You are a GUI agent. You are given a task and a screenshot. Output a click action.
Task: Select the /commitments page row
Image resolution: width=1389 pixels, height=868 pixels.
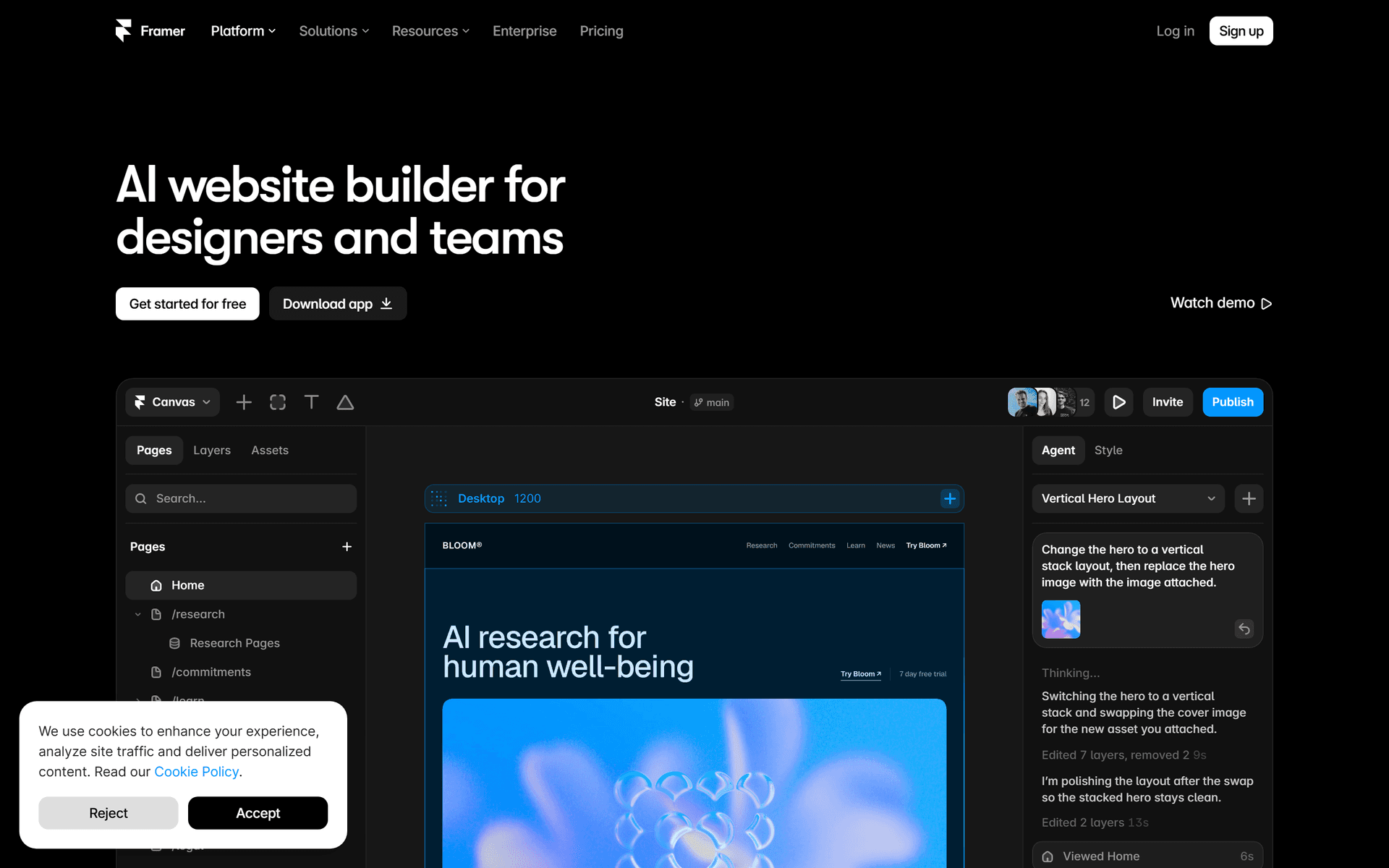click(241, 672)
